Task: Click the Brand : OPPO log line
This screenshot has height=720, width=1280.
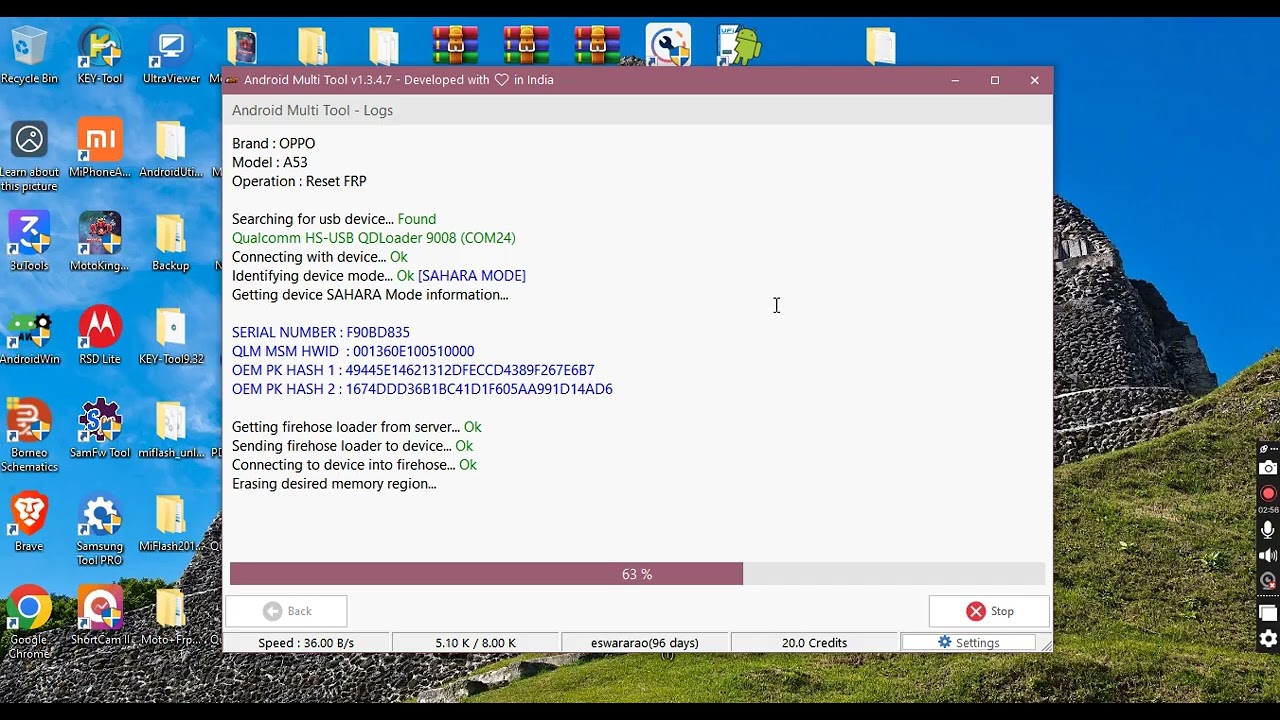Action: point(273,143)
